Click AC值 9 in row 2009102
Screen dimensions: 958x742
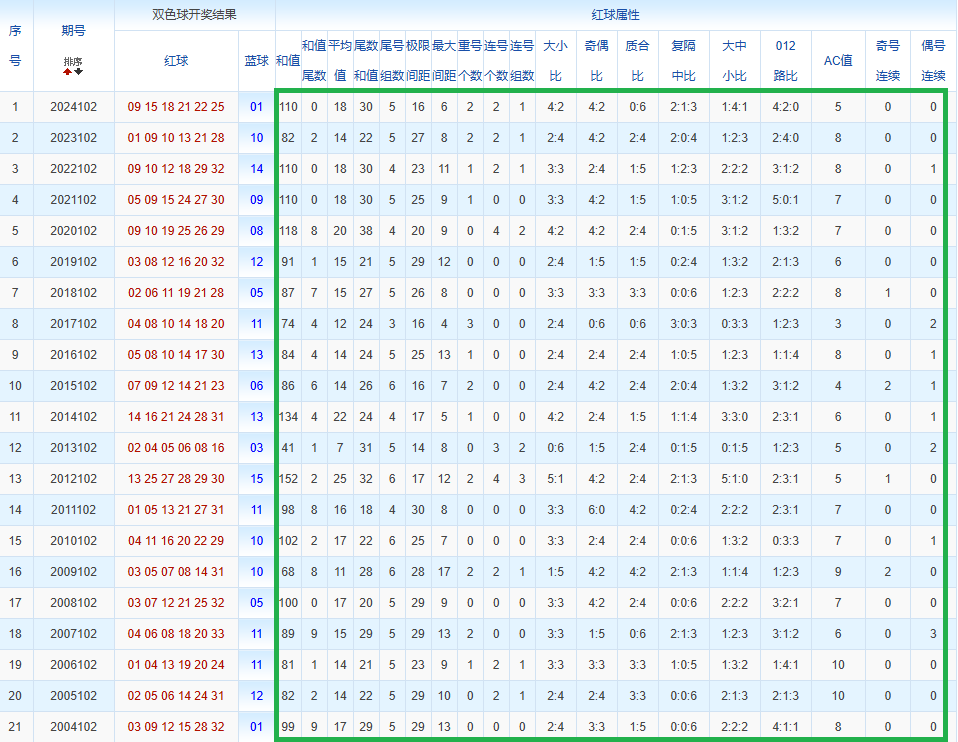pyautogui.click(x=838, y=572)
